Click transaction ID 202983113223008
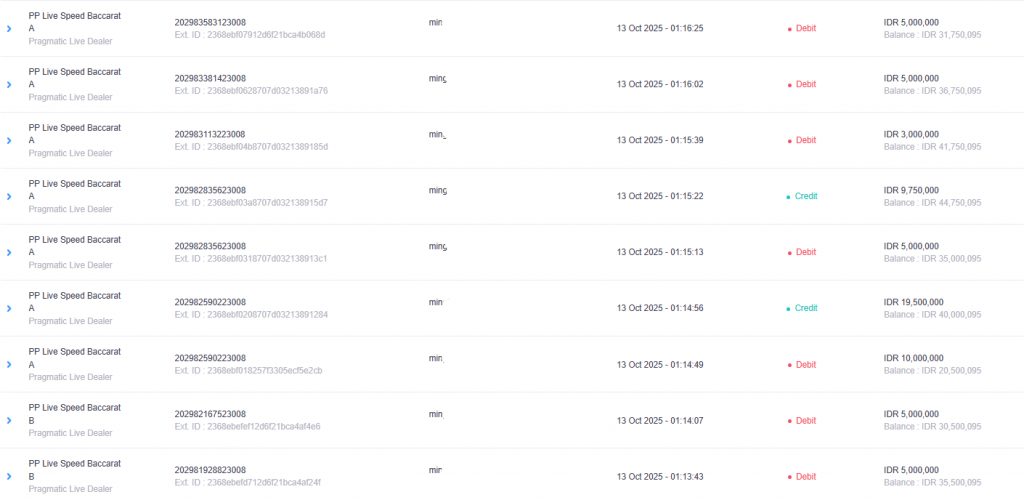 pos(210,134)
